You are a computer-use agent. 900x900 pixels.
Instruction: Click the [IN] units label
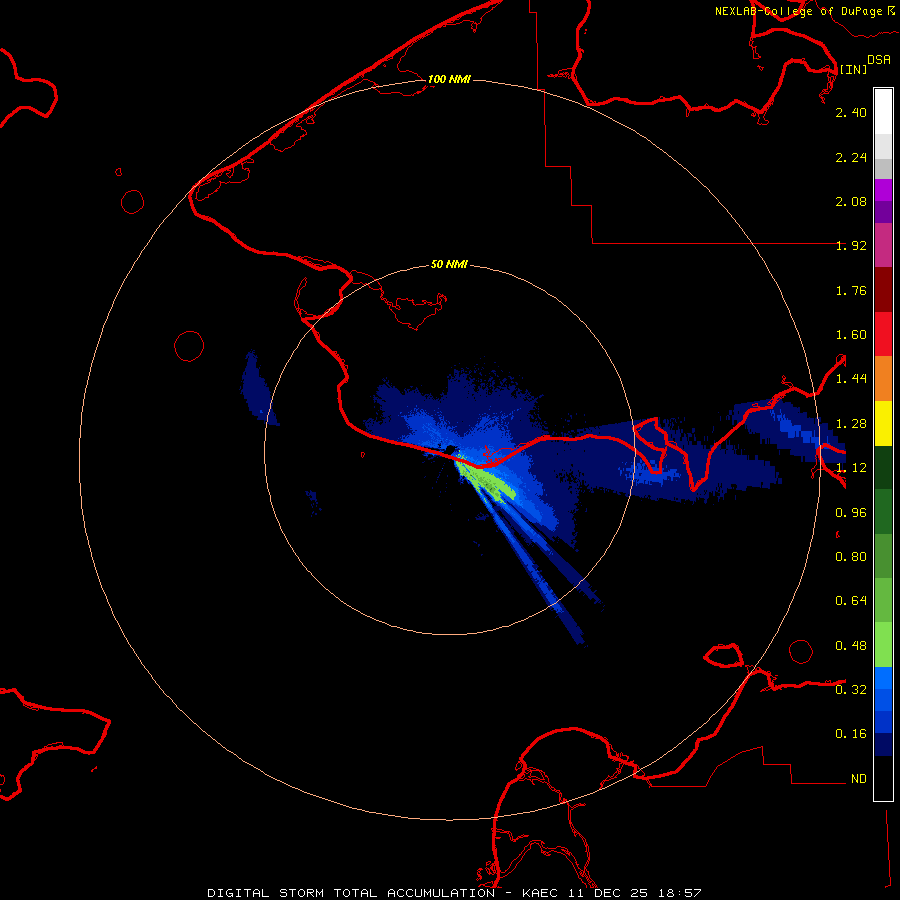(x=853, y=69)
